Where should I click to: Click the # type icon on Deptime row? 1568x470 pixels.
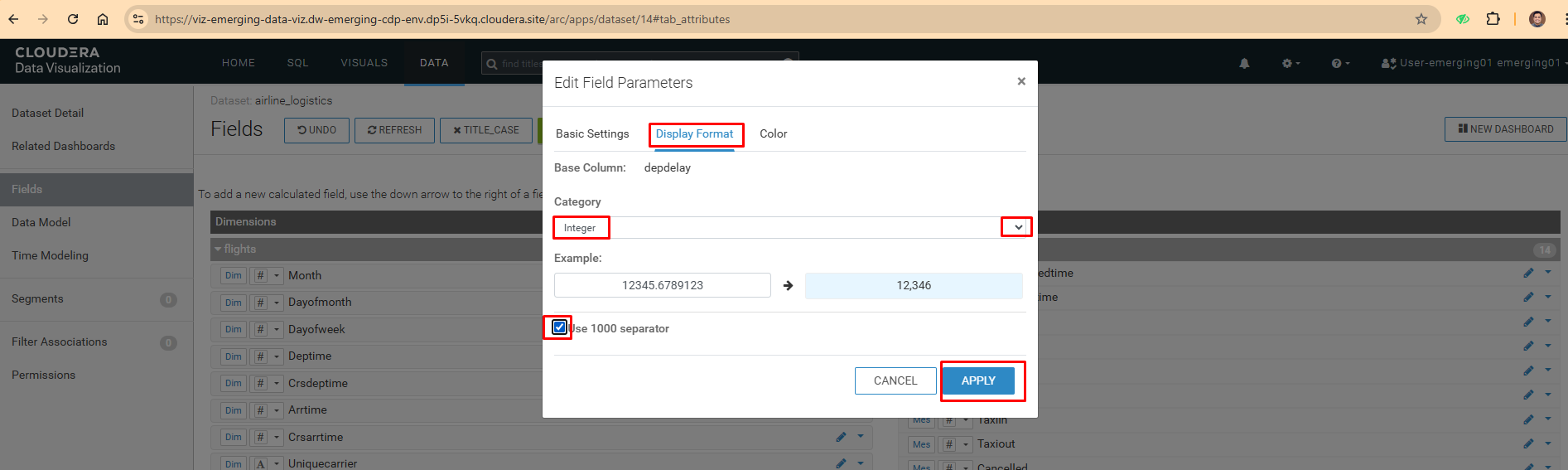tap(260, 356)
